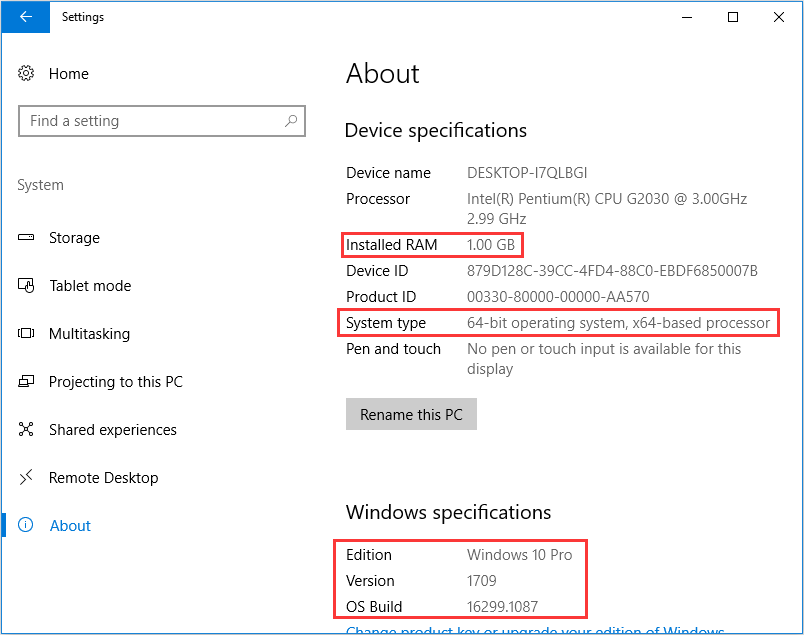Click the Shared experiences icon
804x635 pixels.
pyautogui.click(x=26, y=429)
